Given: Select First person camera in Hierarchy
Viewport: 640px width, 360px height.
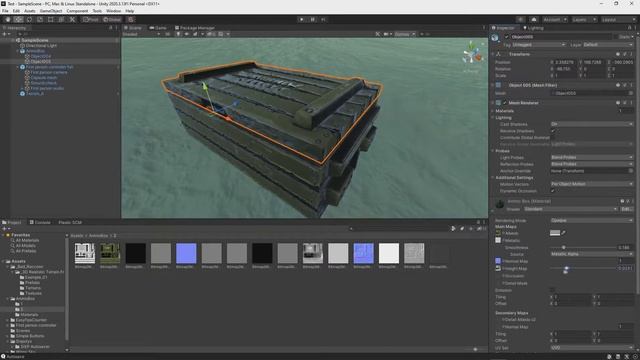Looking at the screenshot, I should point(49,72).
